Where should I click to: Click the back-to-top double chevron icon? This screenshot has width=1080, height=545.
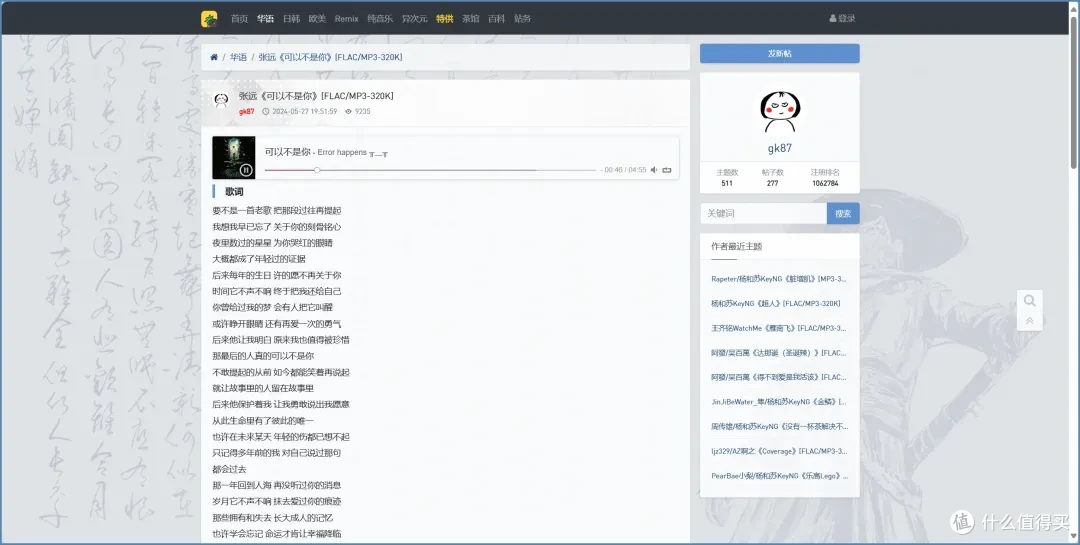point(1030,321)
